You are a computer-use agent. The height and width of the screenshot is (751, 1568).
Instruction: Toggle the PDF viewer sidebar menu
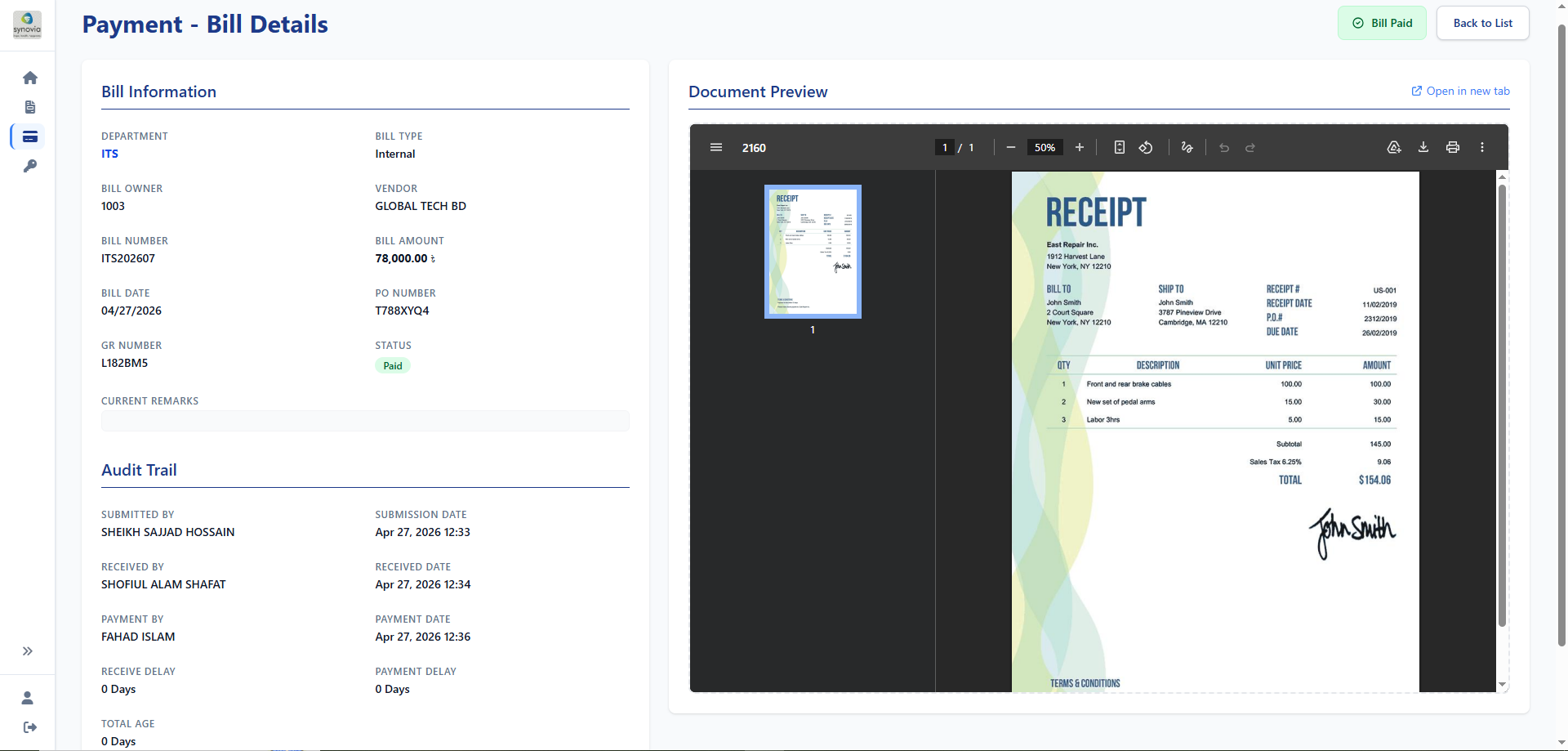click(x=716, y=147)
